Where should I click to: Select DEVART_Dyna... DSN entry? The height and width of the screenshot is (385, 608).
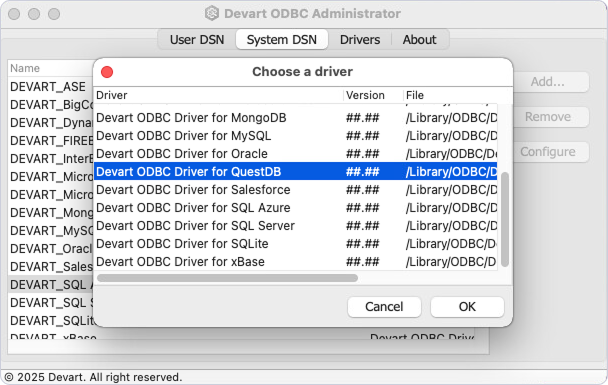click(51, 123)
